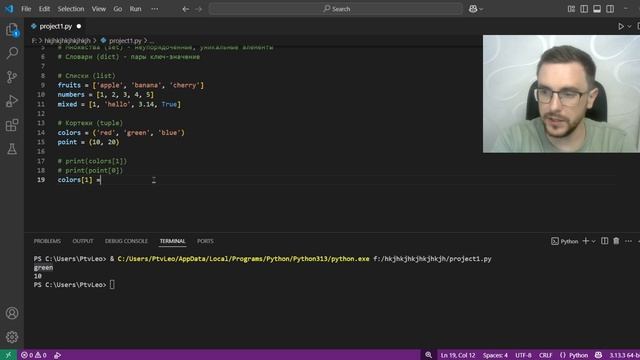This screenshot has height=360, width=640.
Task: Add a new terminal with plus
Action: tap(586, 241)
